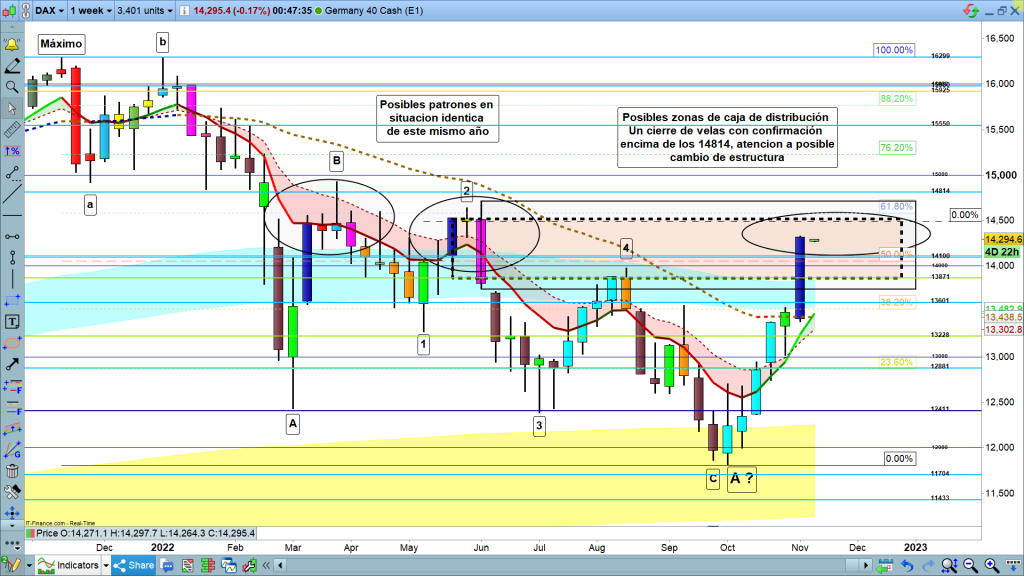
Task: Click the trash bin delete icon
Action: tap(12, 470)
